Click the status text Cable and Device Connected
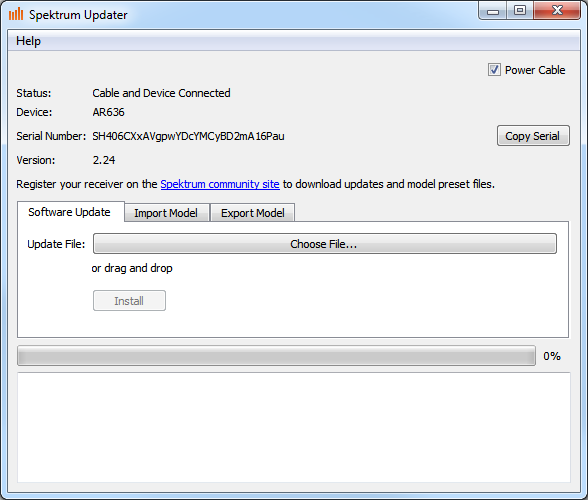This screenshot has height=500, width=588. click(x=161, y=93)
